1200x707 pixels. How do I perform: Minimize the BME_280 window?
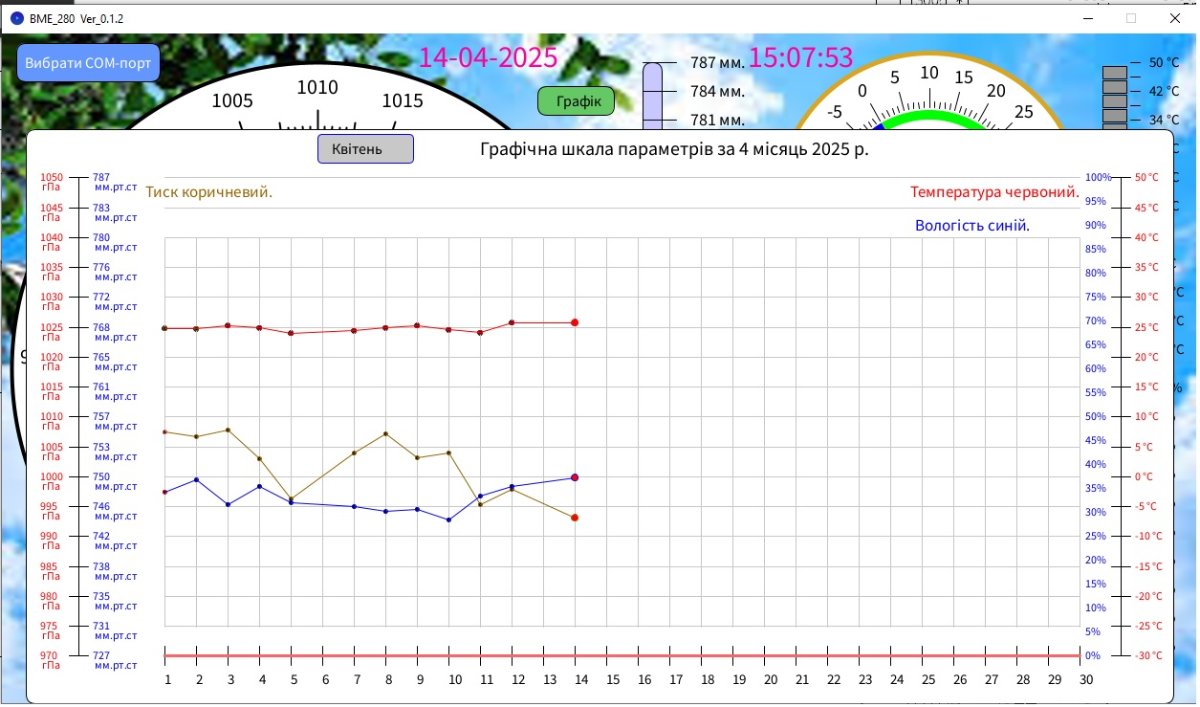[x=1086, y=18]
